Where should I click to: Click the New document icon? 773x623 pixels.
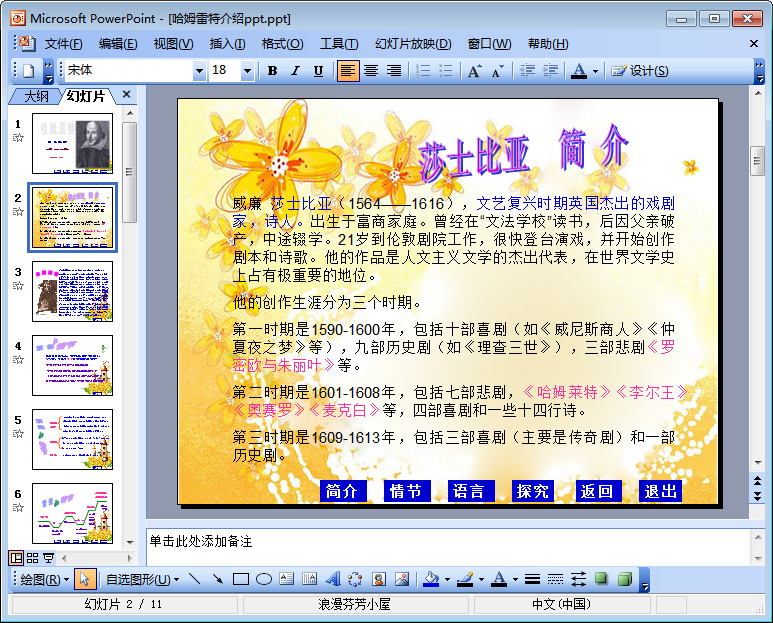[28, 71]
